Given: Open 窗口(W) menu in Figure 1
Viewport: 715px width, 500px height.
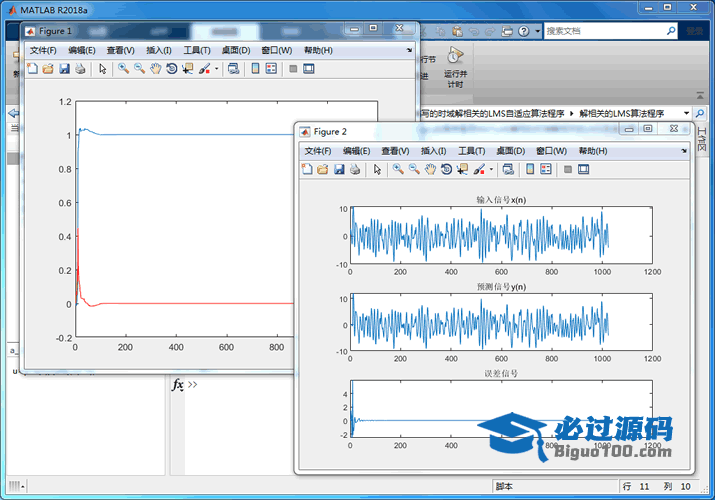Looking at the screenshot, I should [277, 51].
